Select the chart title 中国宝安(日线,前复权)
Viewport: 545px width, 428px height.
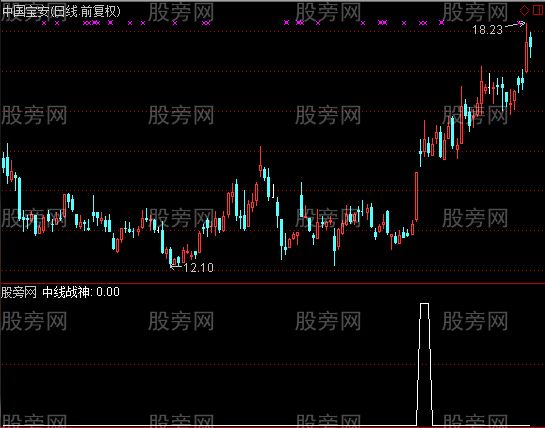62,11
